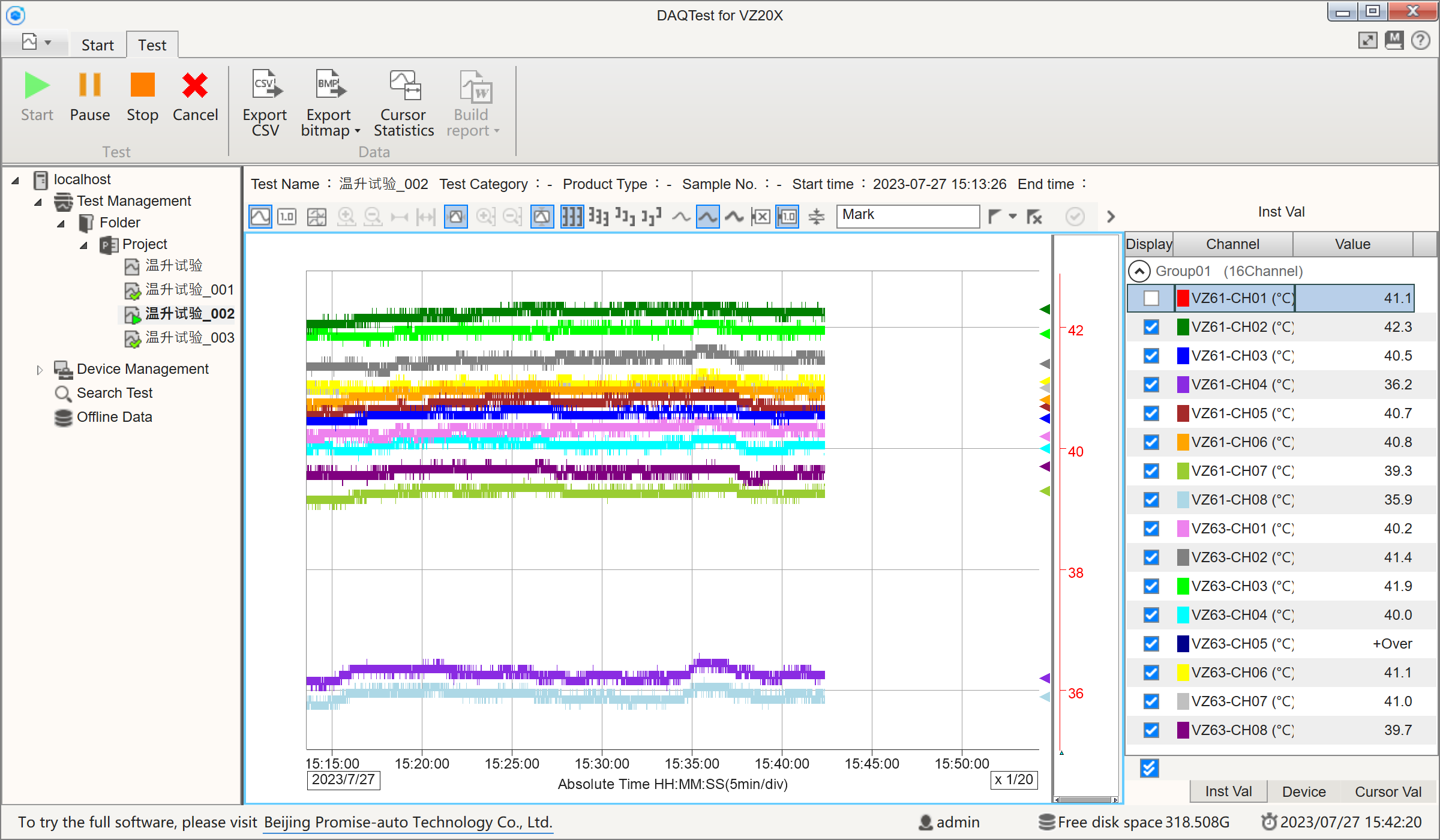Visit Beijing Promise-auto Technology Co. link
1440x840 pixels.
click(408, 822)
